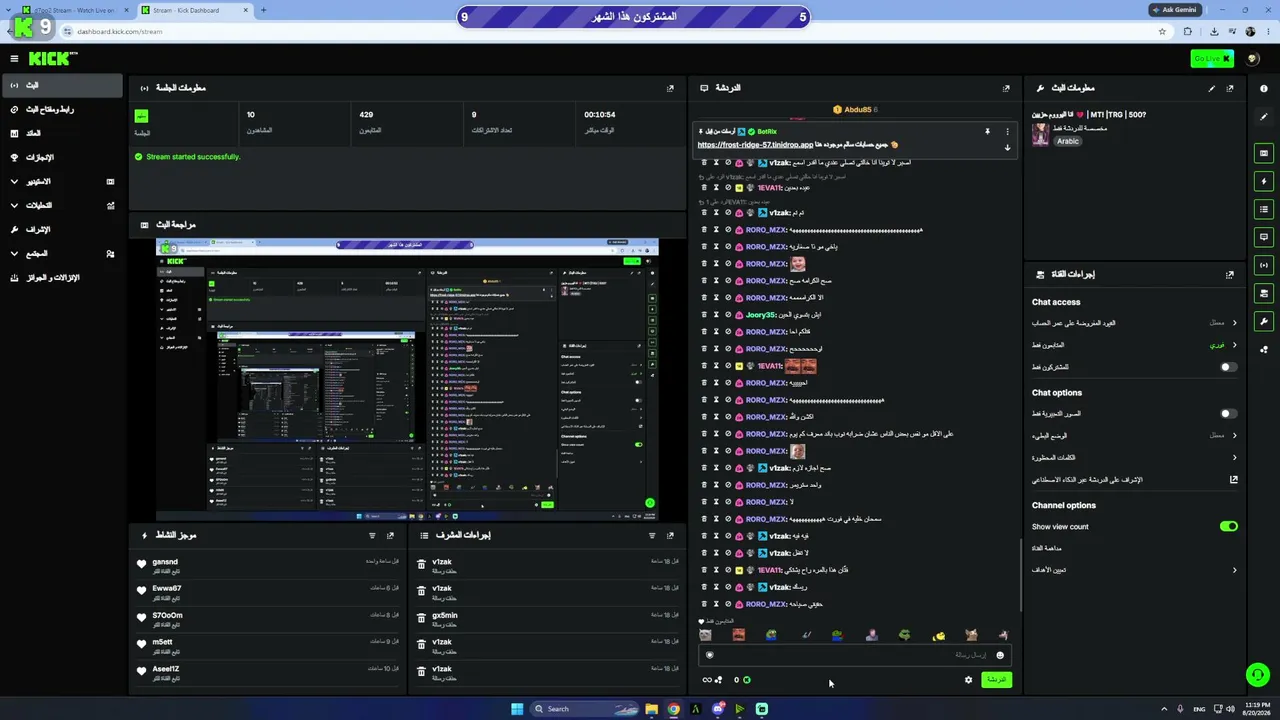The image size is (1280, 720).
Task: Click the chat message input field
Action: pyautogui.click(x=855, y=655)
